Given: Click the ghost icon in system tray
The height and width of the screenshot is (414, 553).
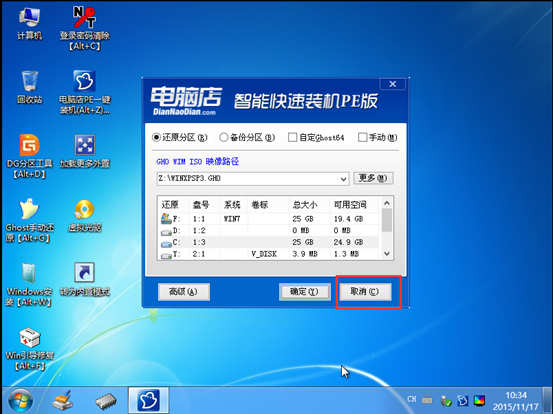Looking at the screenshot, I should click(463, 400).
